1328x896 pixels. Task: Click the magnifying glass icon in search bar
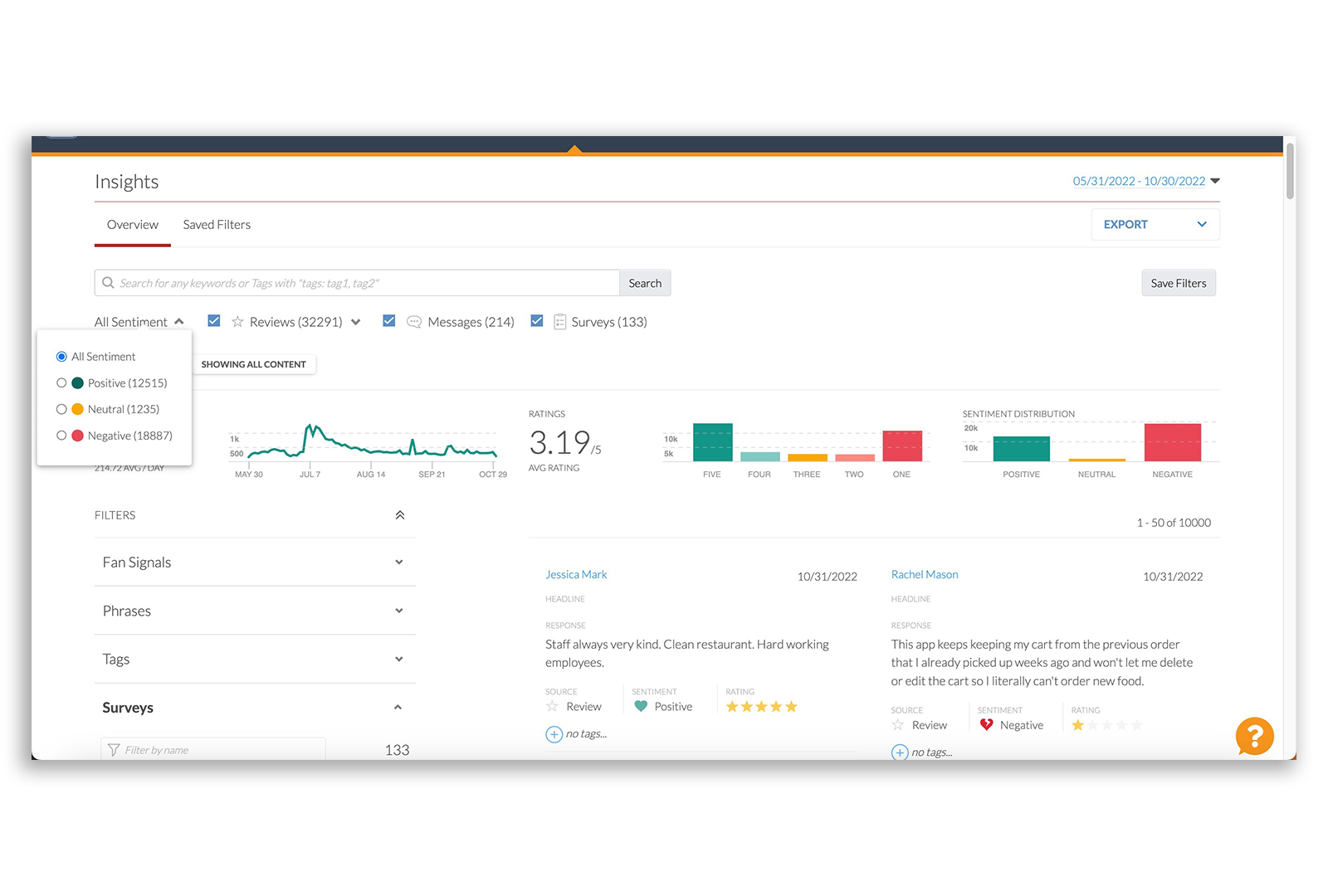[x=108, y=283]
